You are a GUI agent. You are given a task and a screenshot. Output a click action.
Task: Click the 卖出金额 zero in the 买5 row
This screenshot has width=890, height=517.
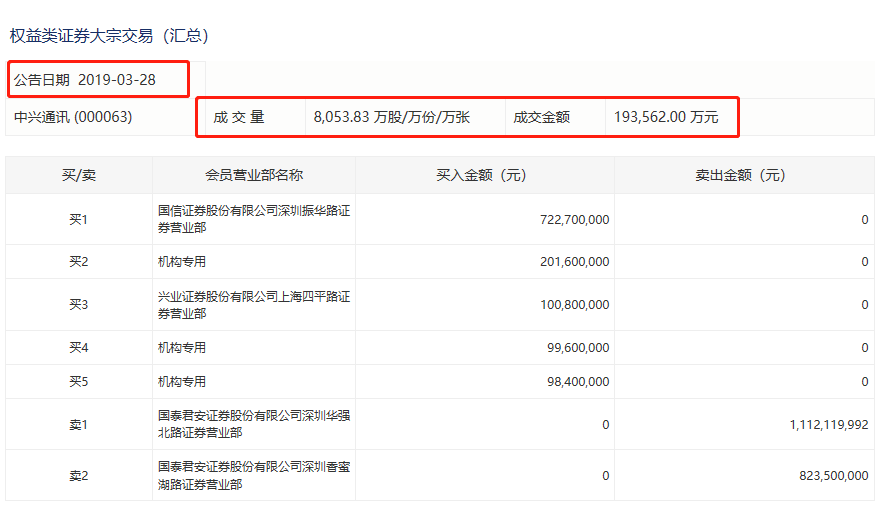click(864, 381)
